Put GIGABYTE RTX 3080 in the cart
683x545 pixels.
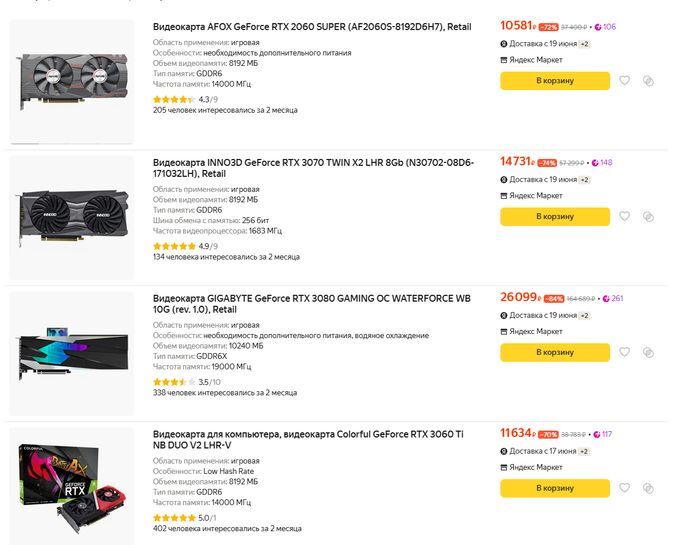tap(555, 352)
